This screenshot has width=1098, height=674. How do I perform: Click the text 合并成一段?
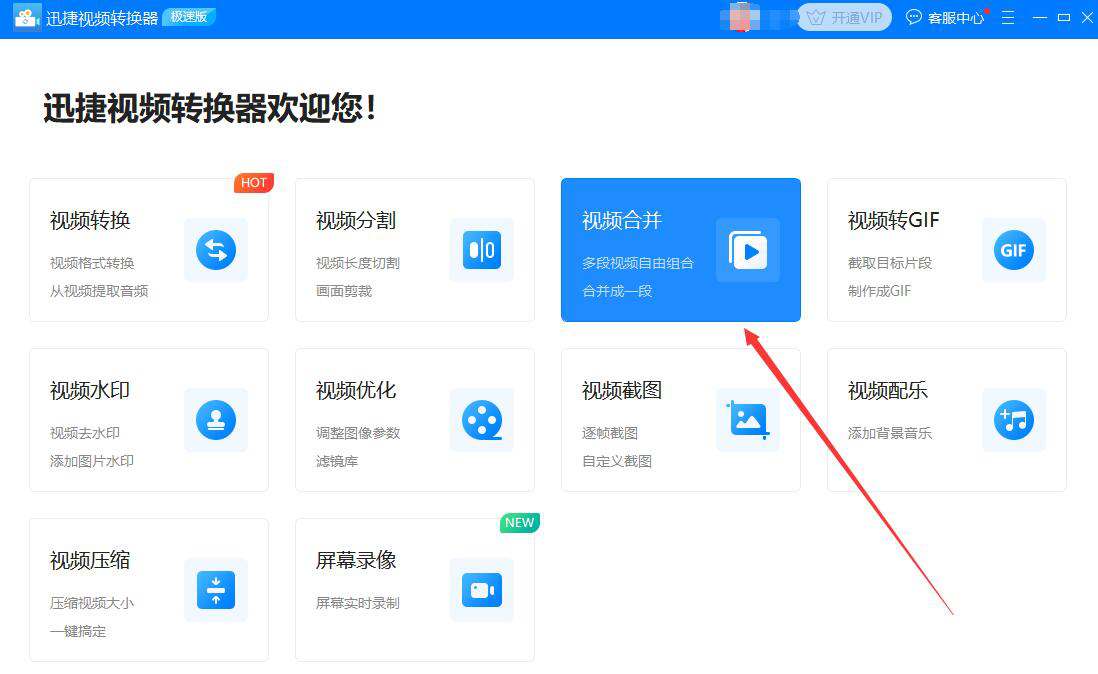pyautogui.click(x=617, y=291)
